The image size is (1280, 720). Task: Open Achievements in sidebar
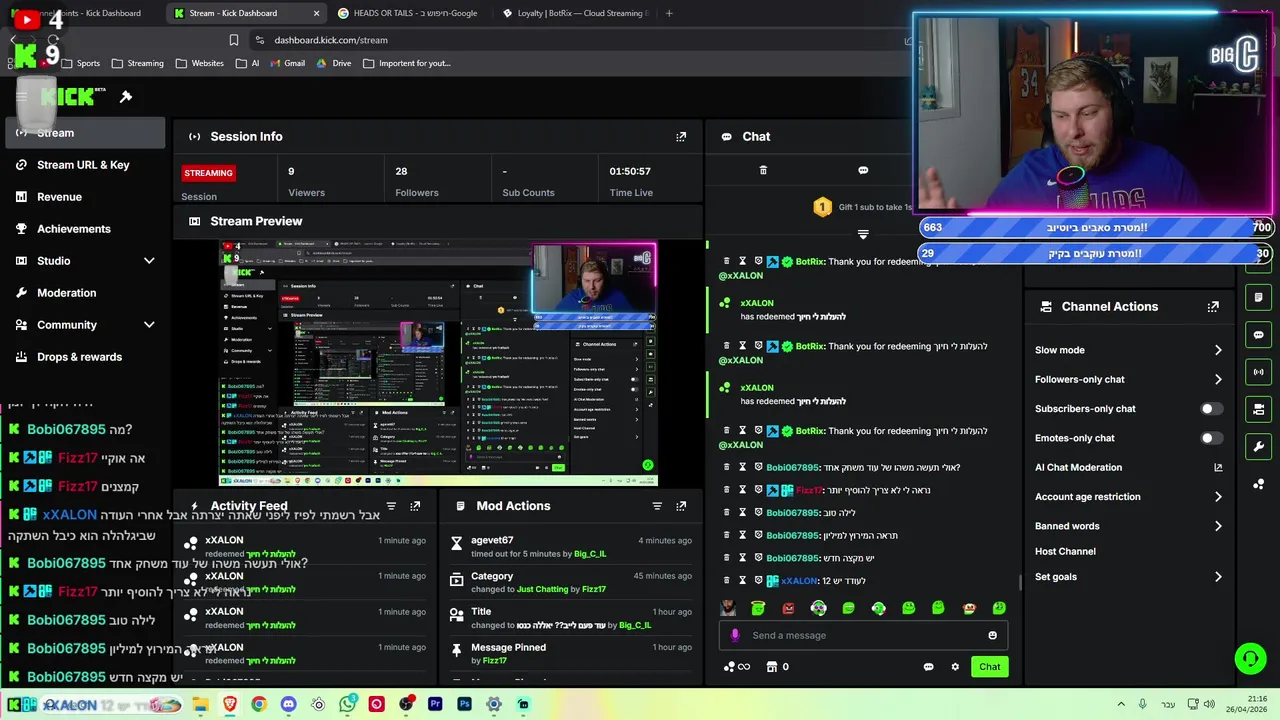pyautogui.click(x=84, y=229)
